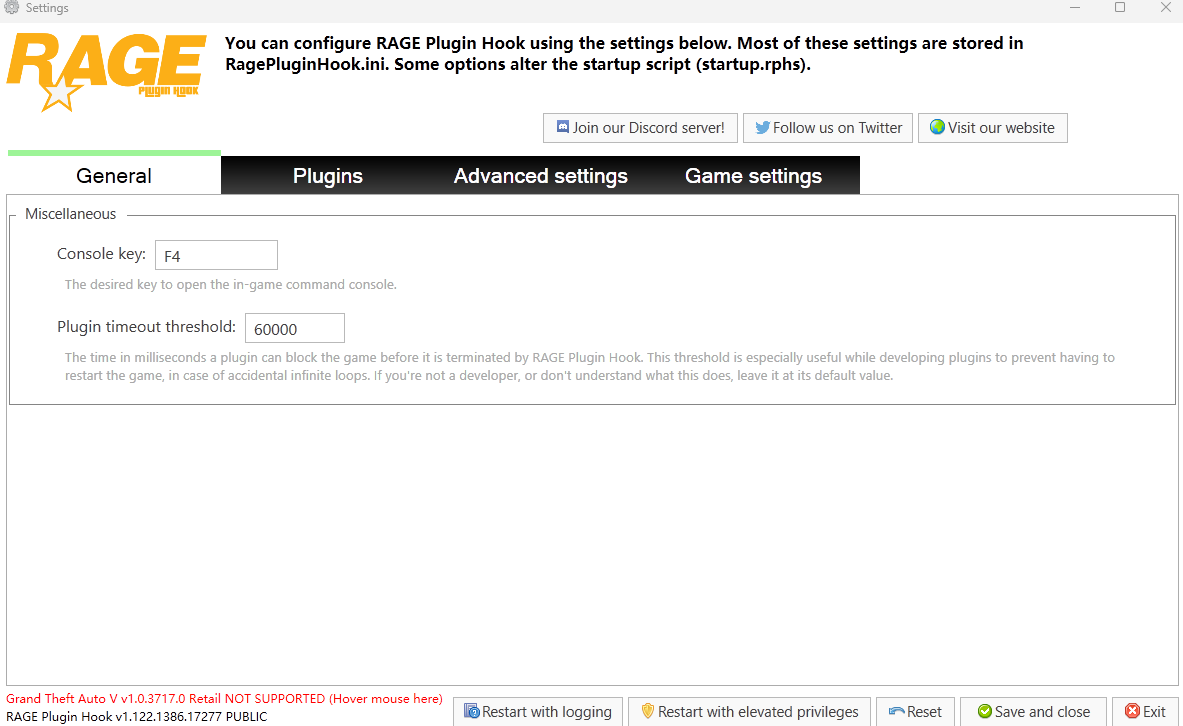Go to the Advanced settings tab

(540, 176)
